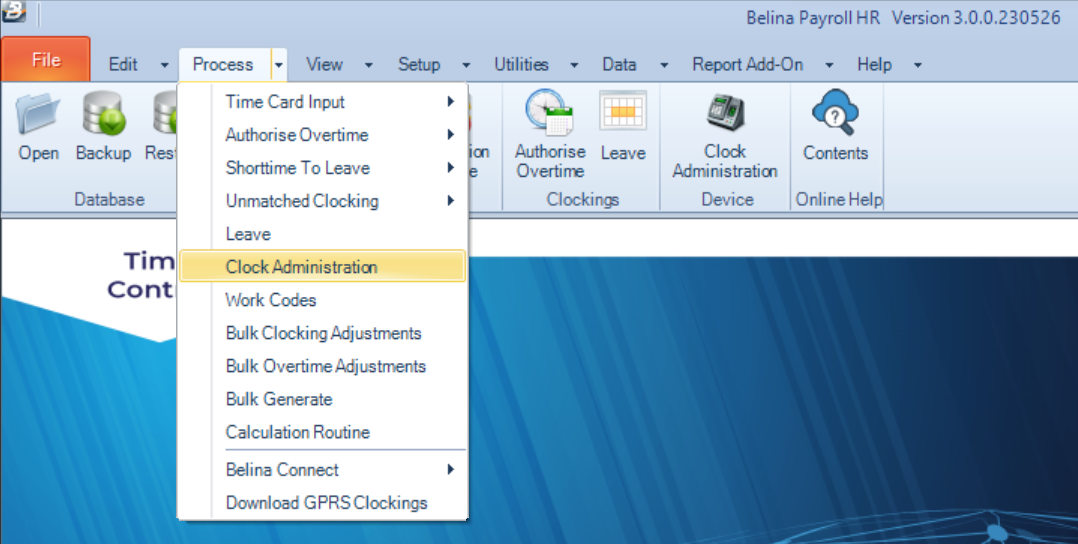Select Bulk Overtime Adjustments
Image resolution: width=1078 pixels, height=544 pixels.
coord(322,366)
